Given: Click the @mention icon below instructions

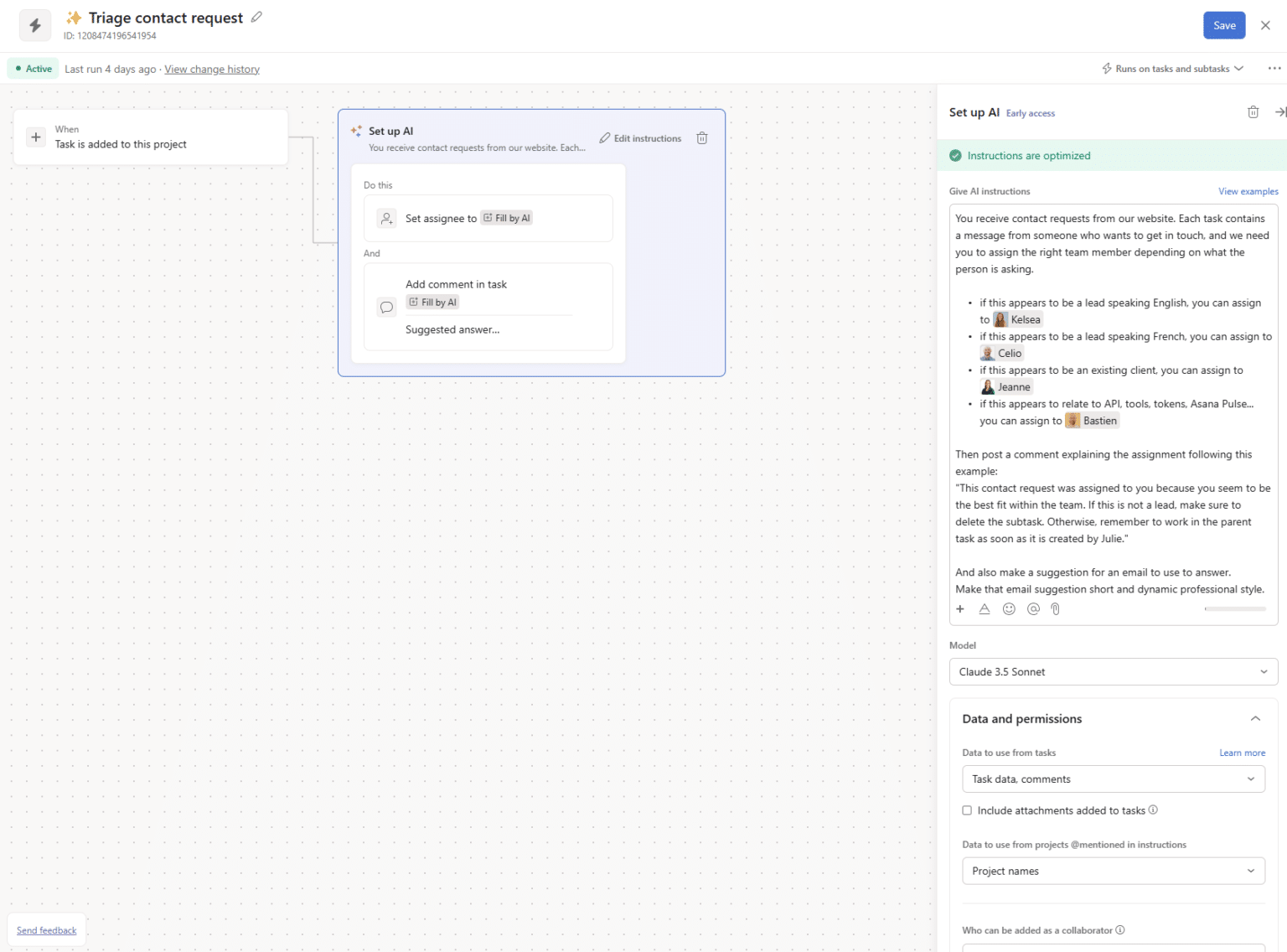Looking at the screenshot, I should click(x=1032, y=609).
